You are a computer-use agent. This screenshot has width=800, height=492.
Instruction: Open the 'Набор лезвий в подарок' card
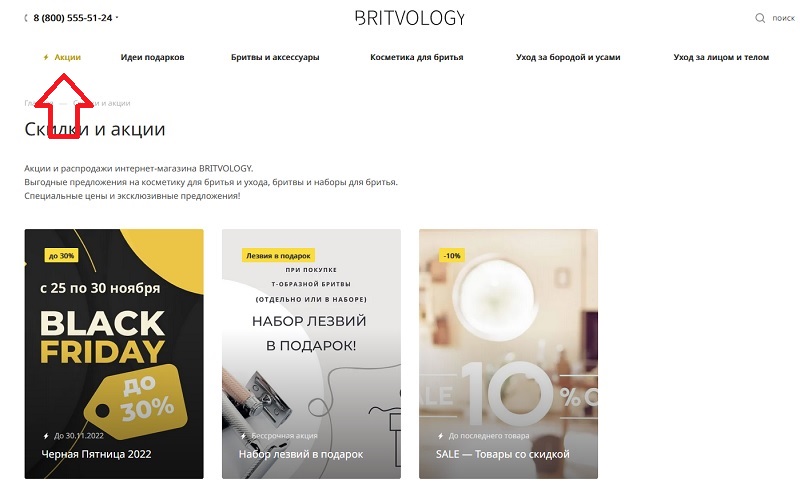click(311, 354)
